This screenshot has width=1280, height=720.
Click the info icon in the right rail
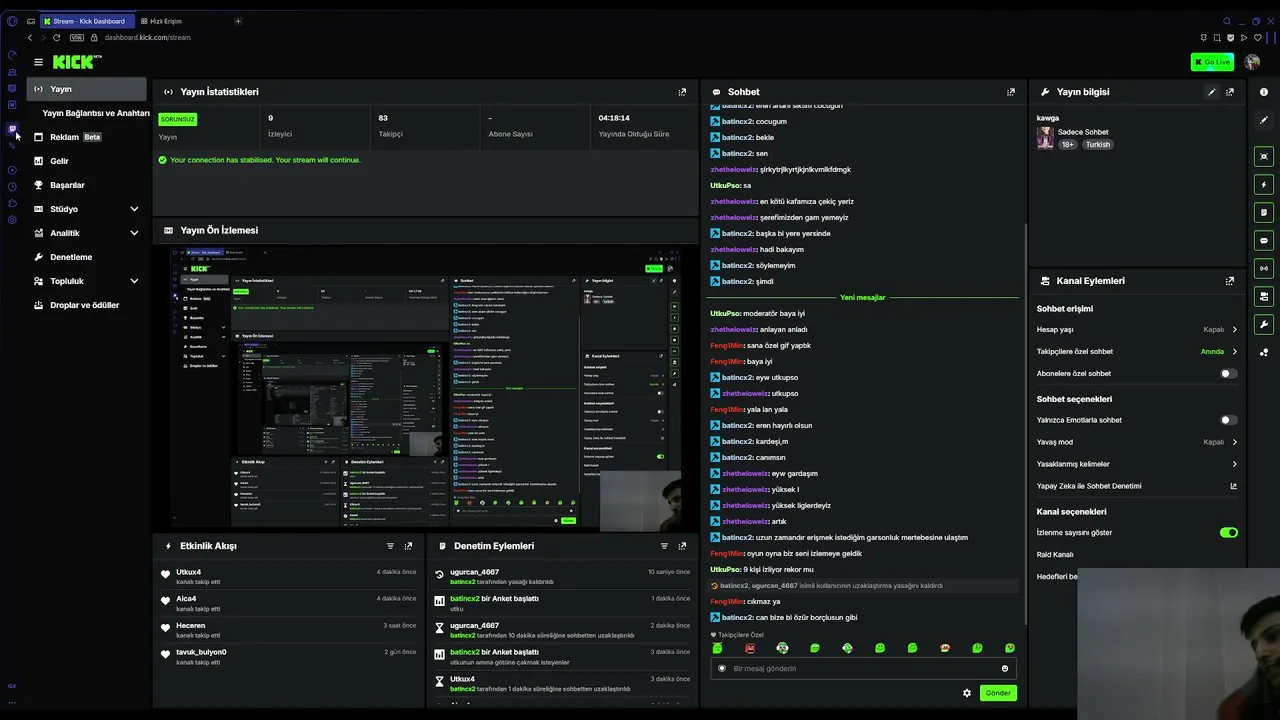(x=1264, y=92)
